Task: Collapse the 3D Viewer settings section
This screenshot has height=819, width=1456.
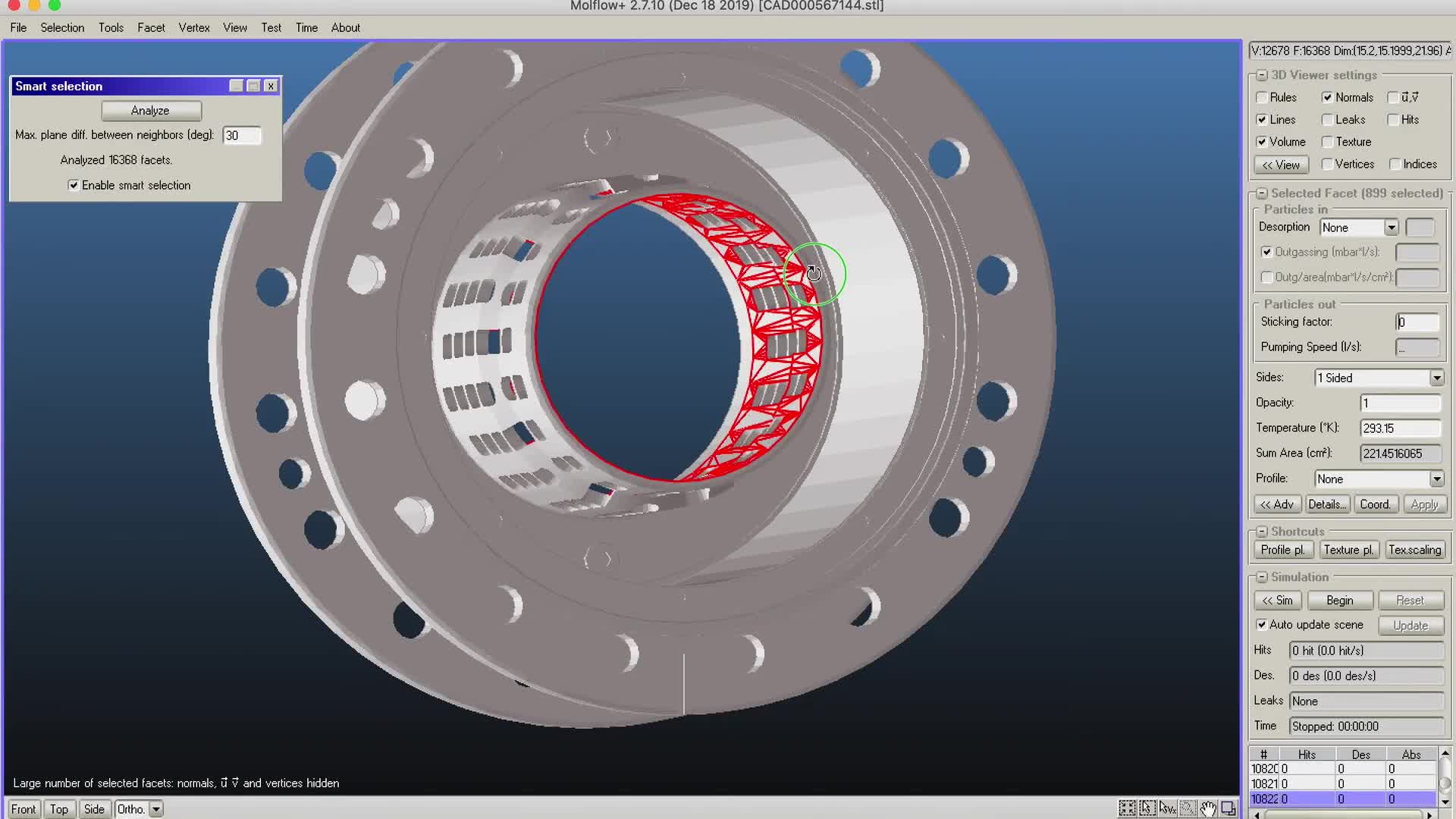Action: [1261, 75]
